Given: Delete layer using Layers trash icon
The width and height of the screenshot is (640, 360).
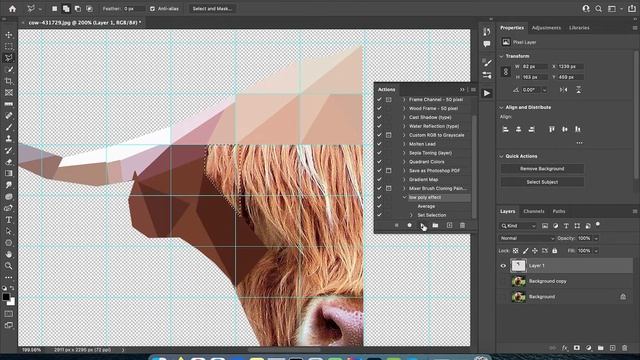Looking at the screenshot, I should 624,348.
